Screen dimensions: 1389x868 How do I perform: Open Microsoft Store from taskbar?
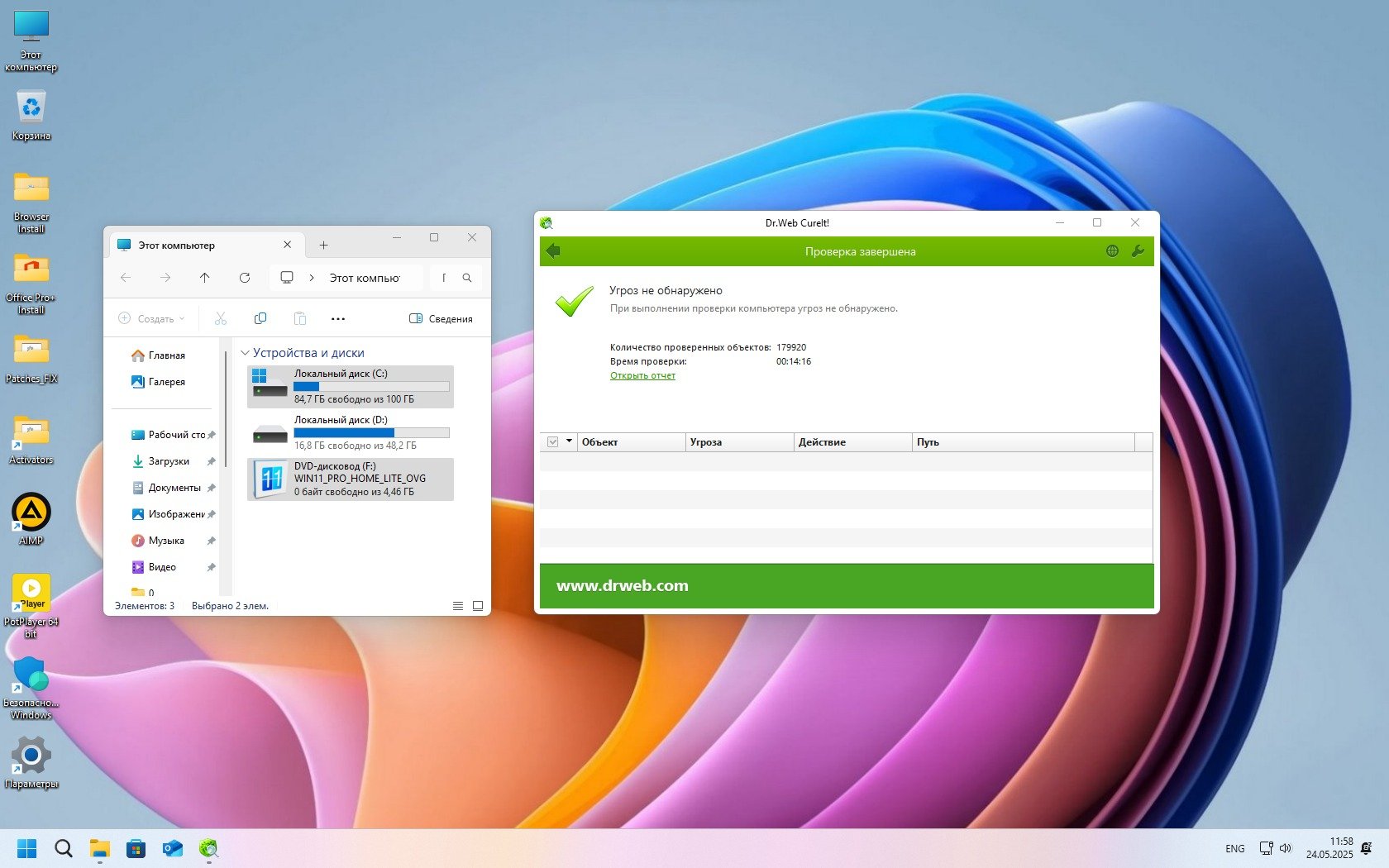[x=136, y=848]
